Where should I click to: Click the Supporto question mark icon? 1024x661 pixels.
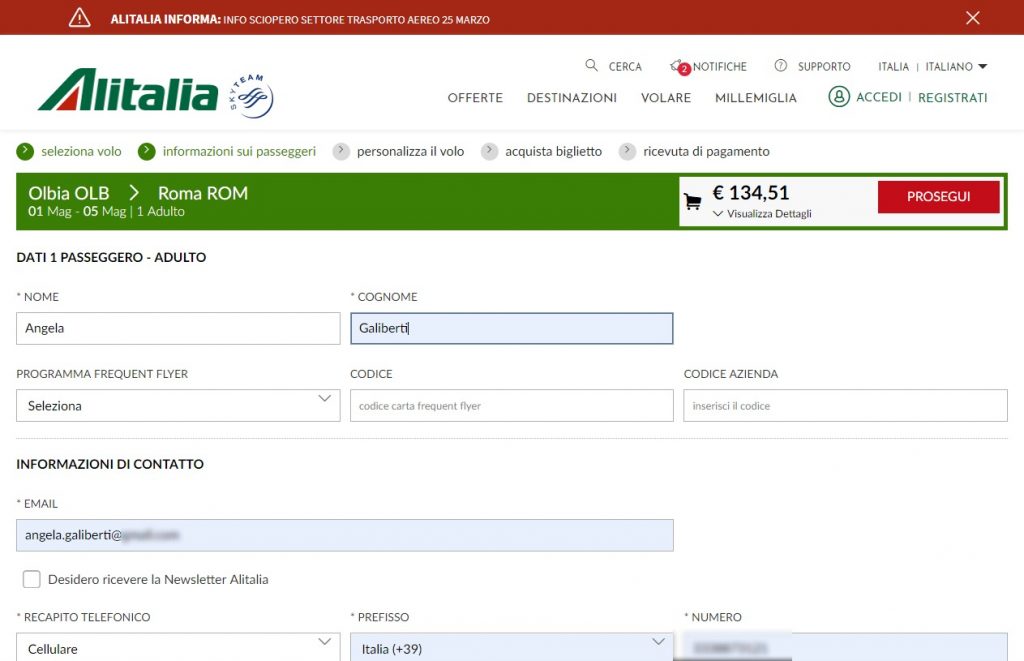(780, 65)
